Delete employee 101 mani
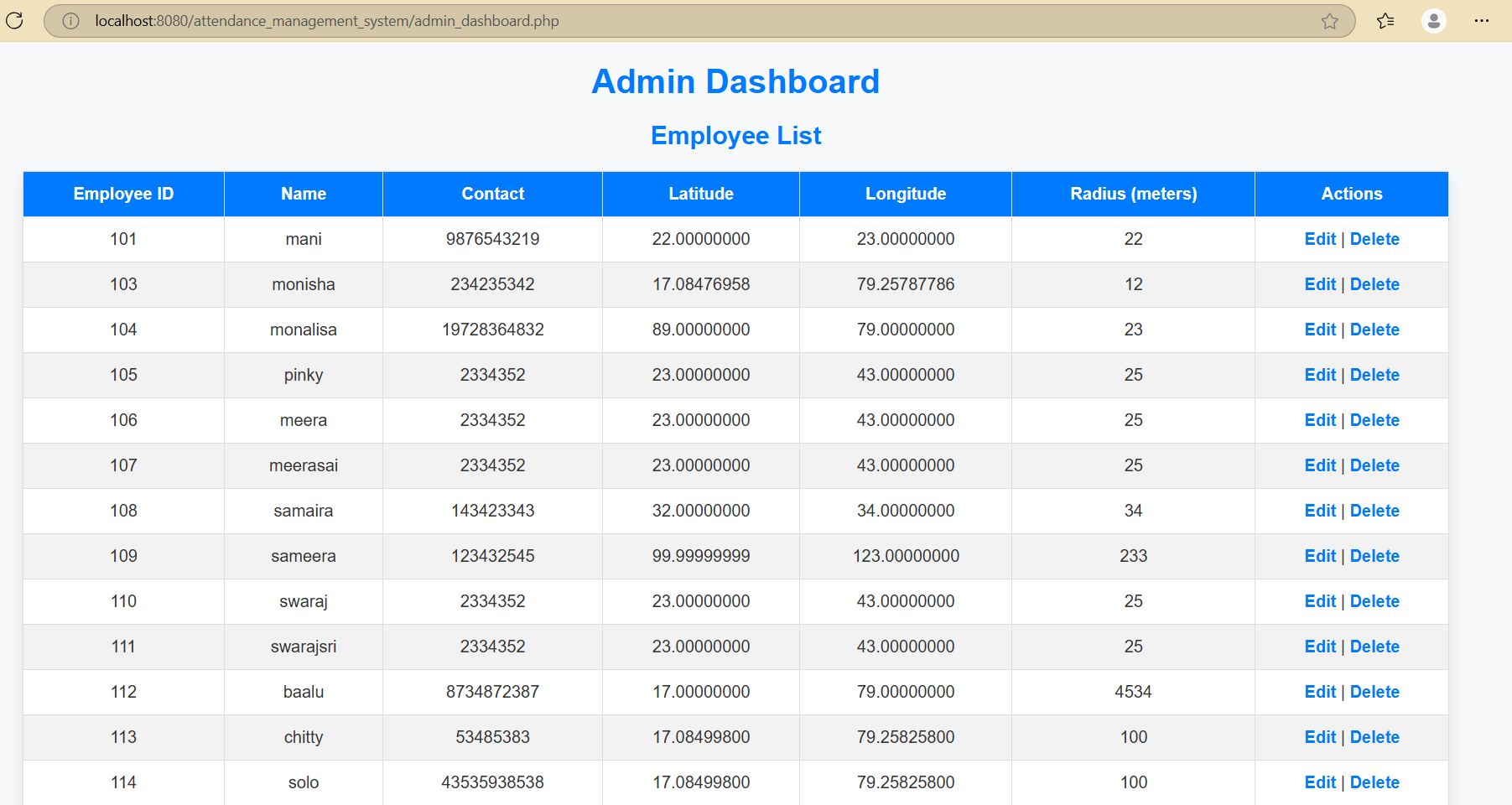The image size is (1512, 805). (x=1374, y=239)
